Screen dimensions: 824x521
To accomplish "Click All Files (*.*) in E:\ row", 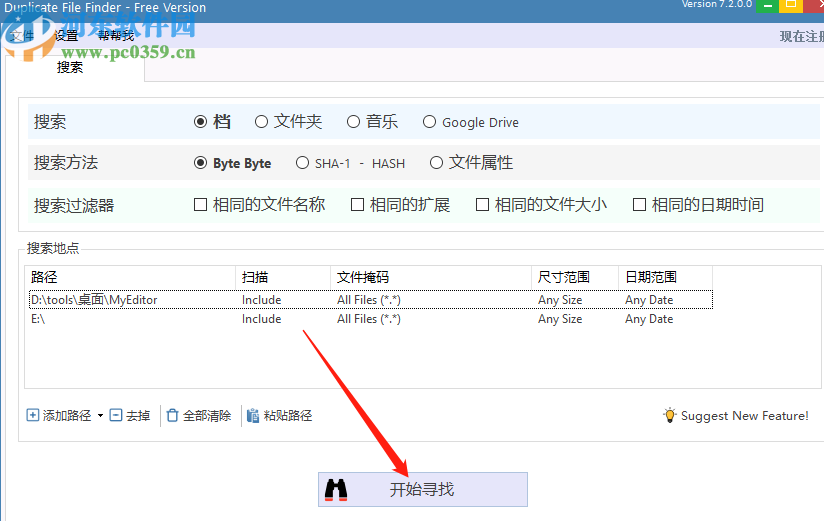I will tap(369, 319).
